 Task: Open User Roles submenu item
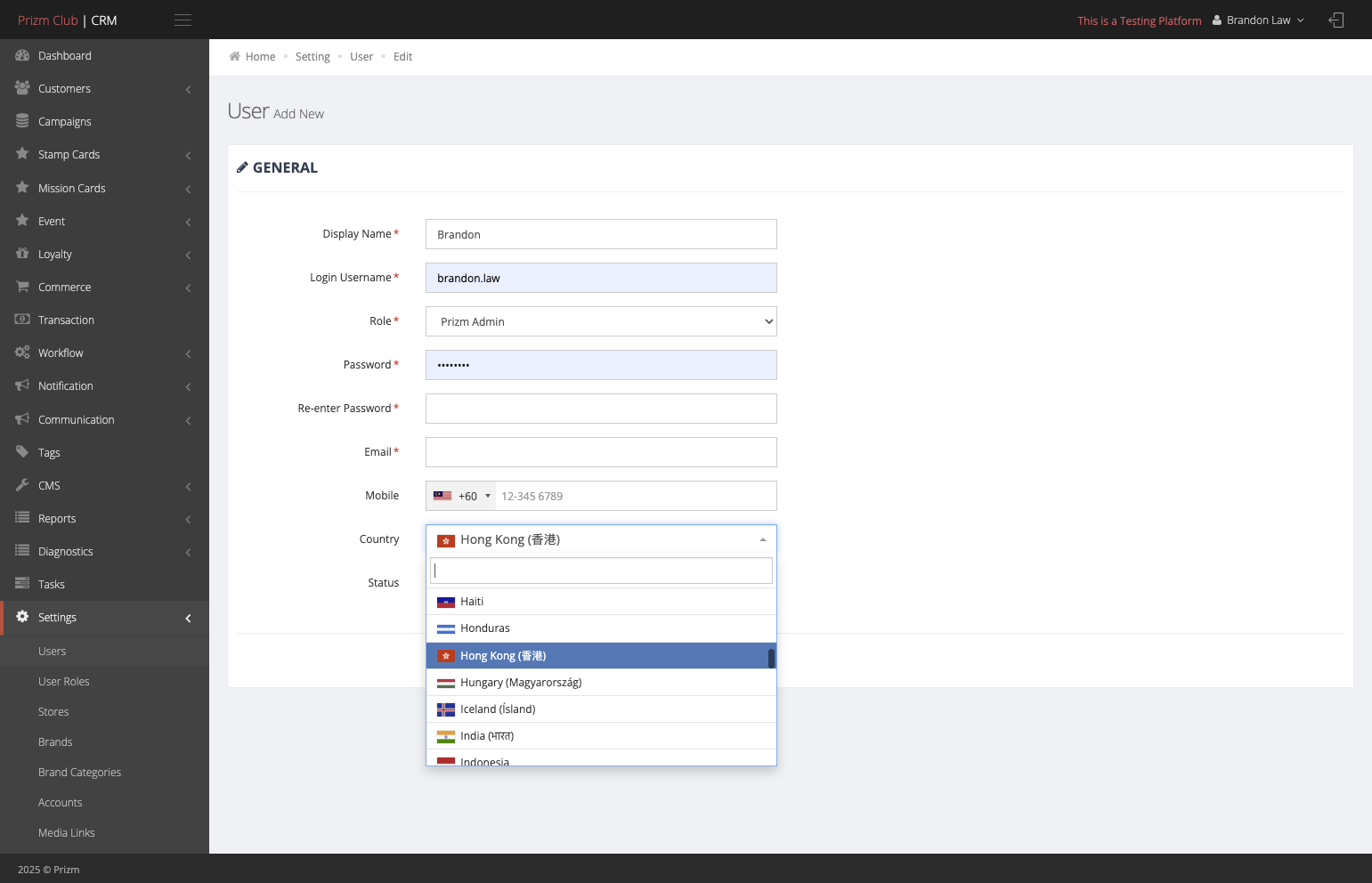coord(64,681)
